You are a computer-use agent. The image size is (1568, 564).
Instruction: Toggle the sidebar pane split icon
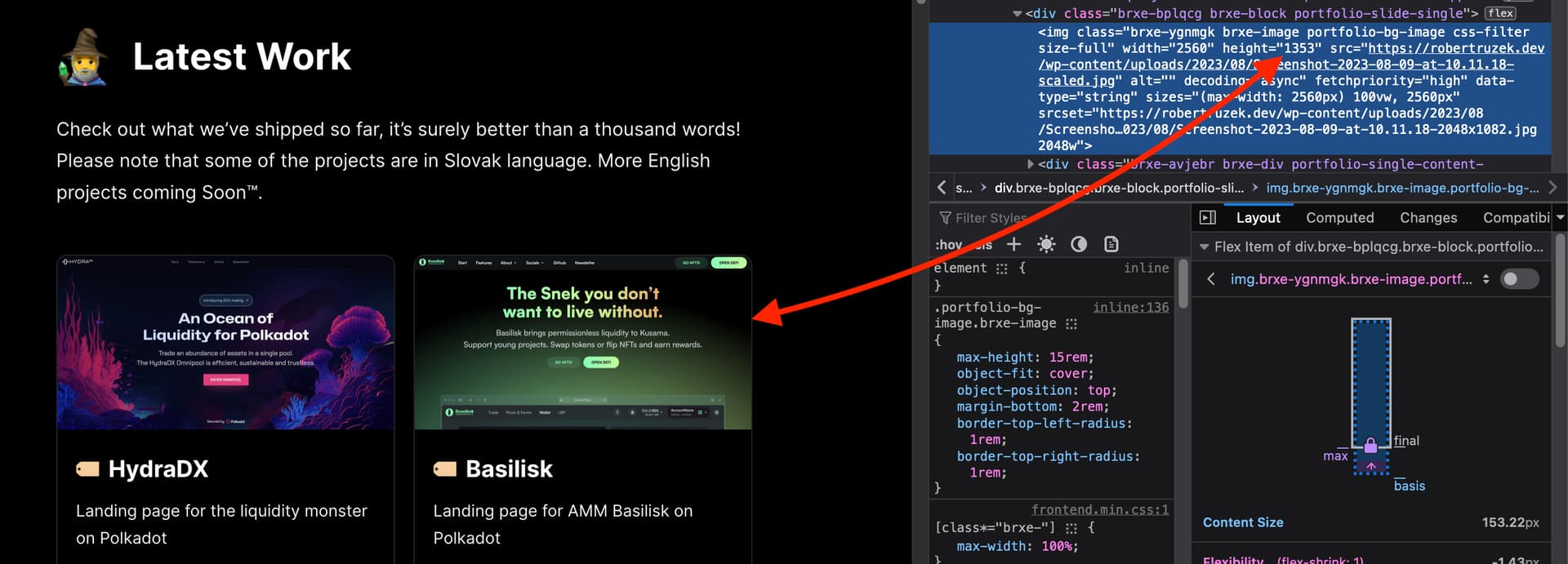tap(1208, 217)
